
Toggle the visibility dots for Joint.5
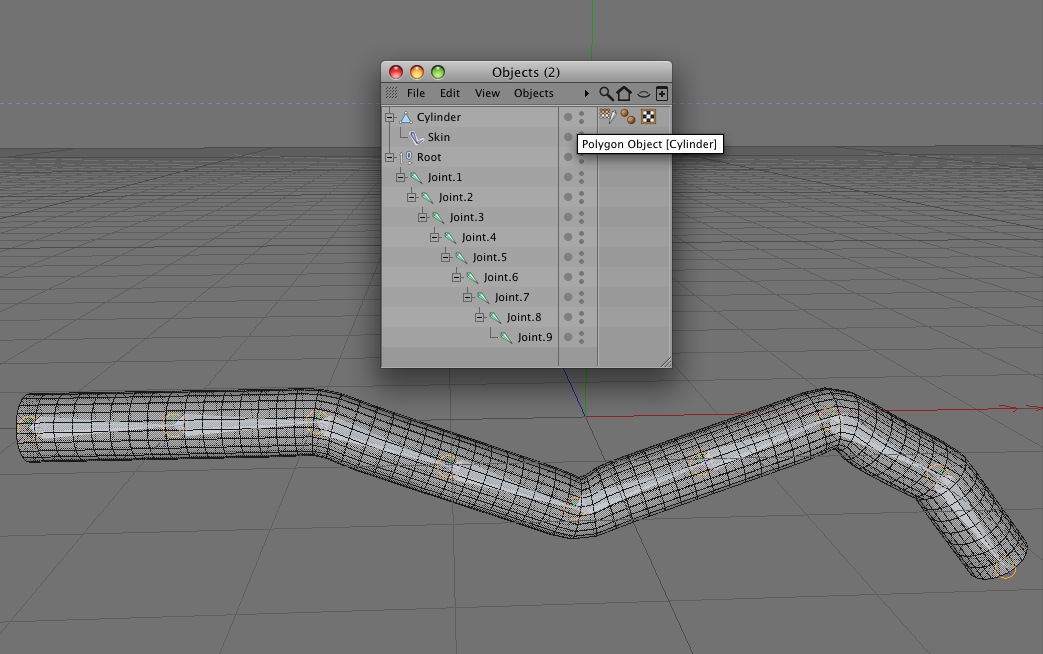581,257
